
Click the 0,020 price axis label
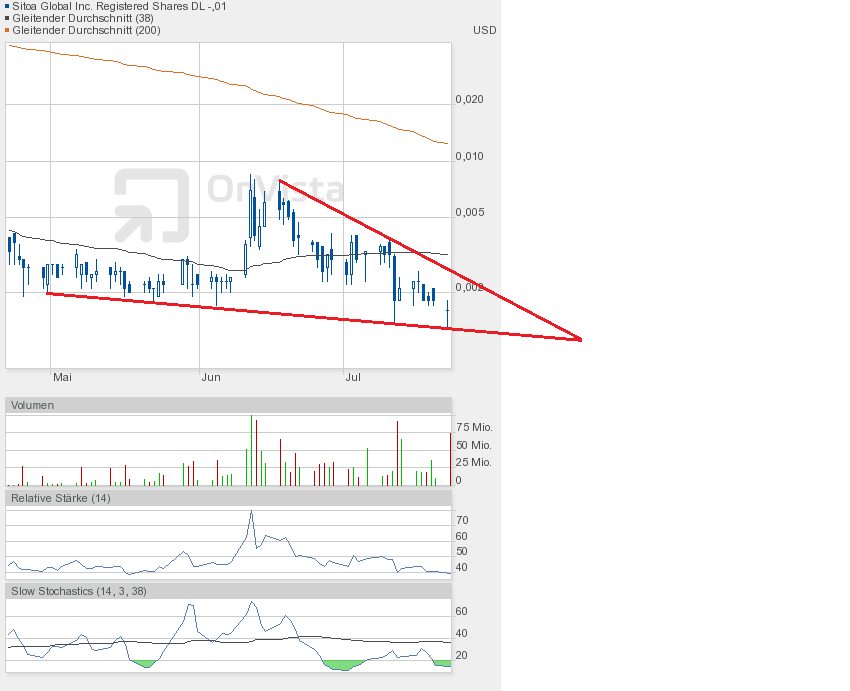[x=469, y=99]
